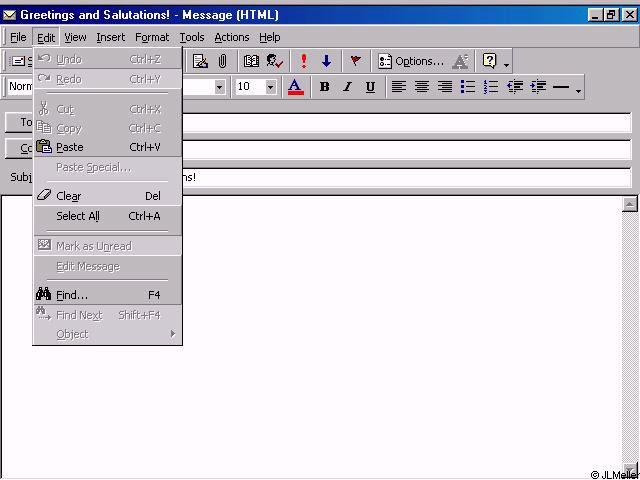Open the font size dropdown arrow
Image resolution: width=640 pixels, height=480 pixels.
tap(270, 87)
